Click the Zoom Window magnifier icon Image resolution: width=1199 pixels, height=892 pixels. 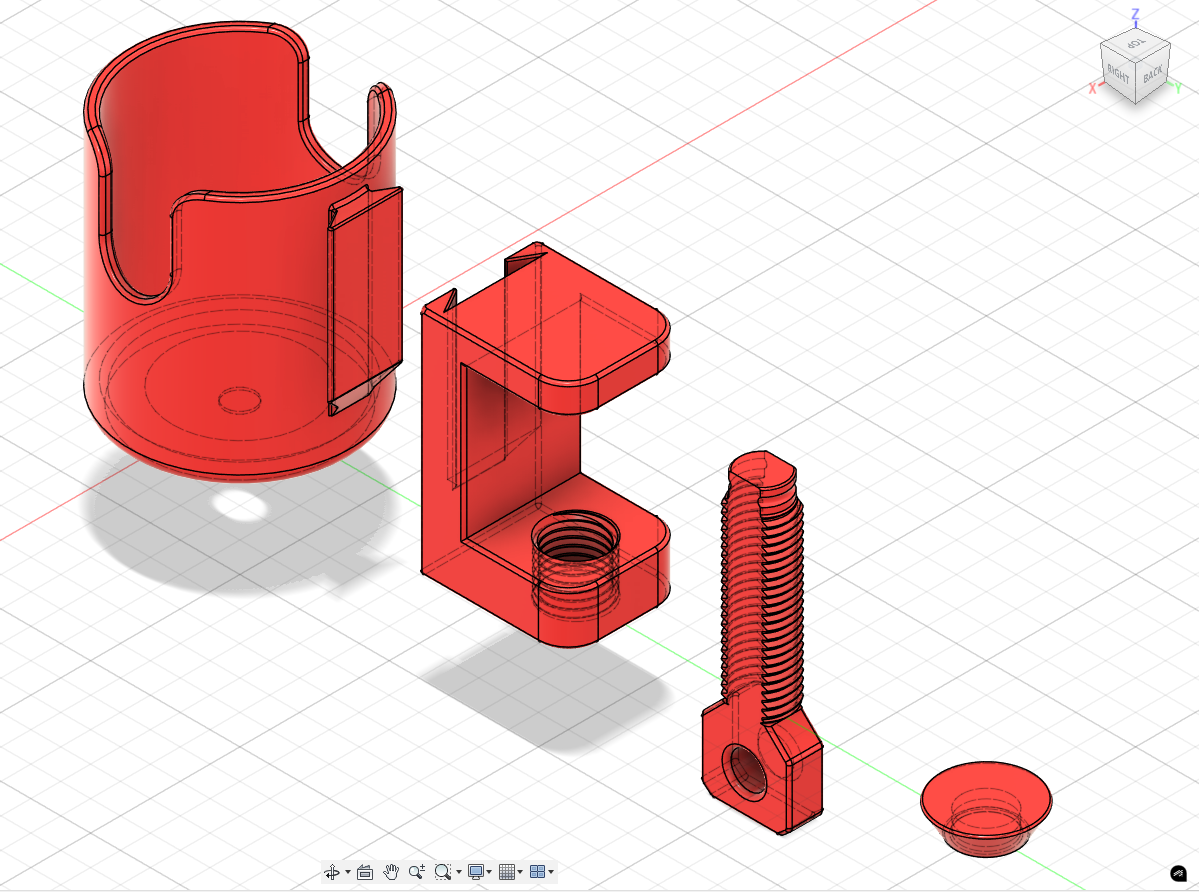tap(443, 872)
